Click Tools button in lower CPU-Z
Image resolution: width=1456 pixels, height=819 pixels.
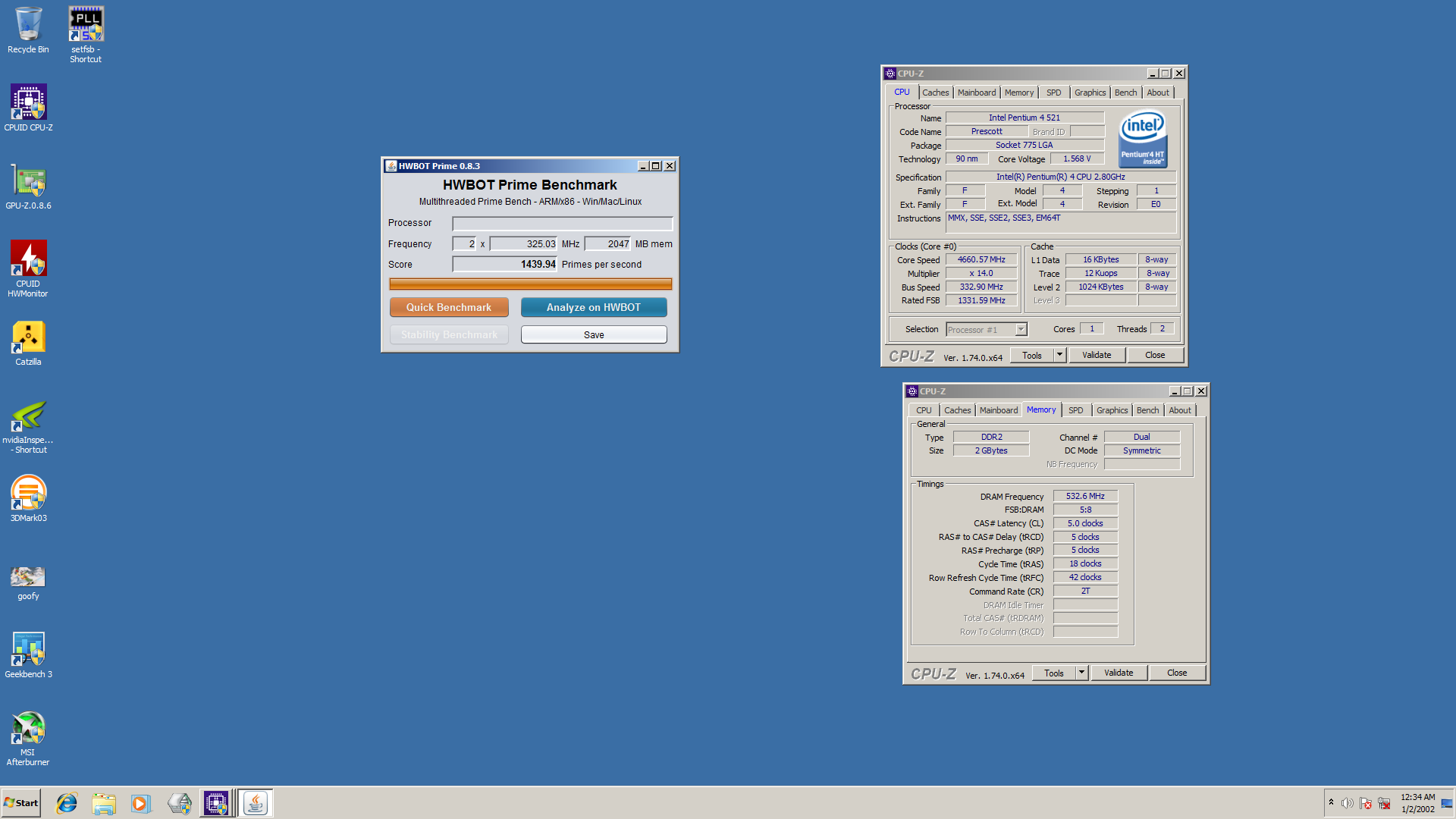point(1053,673)
